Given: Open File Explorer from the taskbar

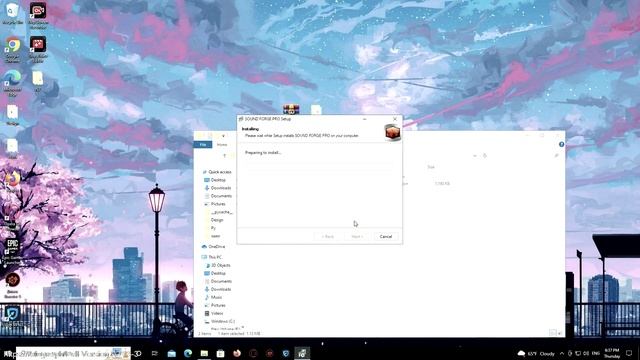Looking at the screenshot, I should (x=204, y=353).
